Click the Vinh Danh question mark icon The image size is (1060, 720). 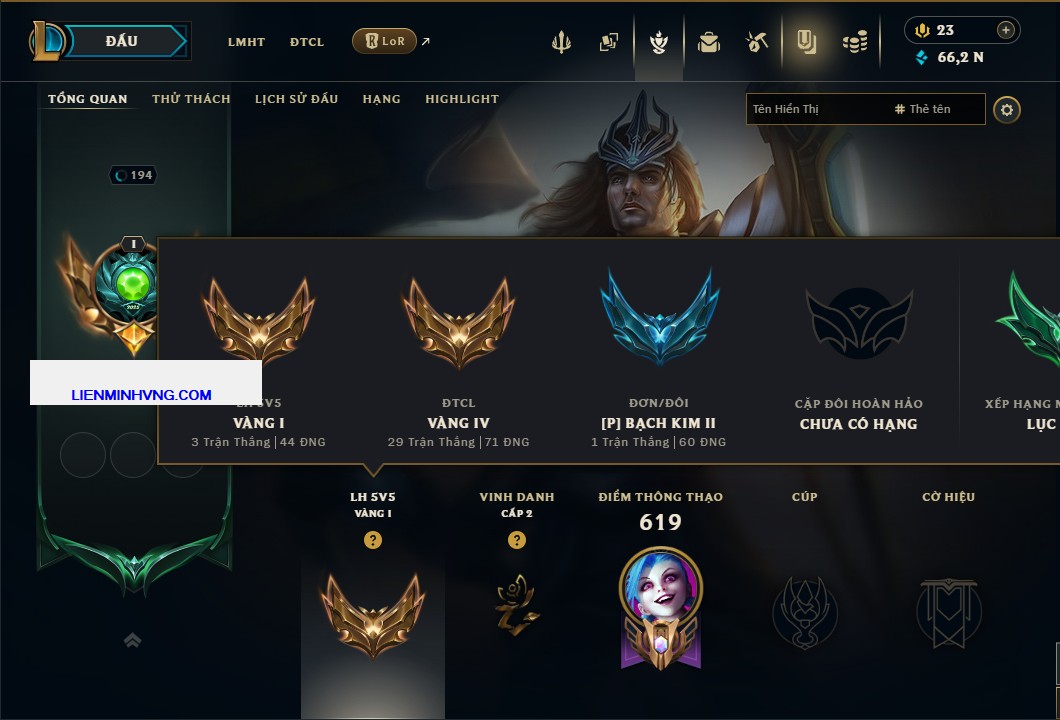516,540
